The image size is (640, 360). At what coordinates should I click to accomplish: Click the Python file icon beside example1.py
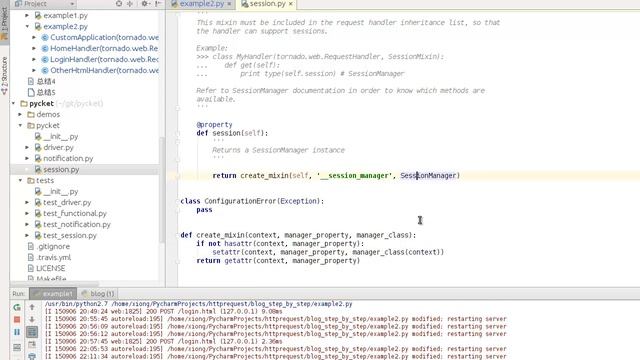coord(38,16)
